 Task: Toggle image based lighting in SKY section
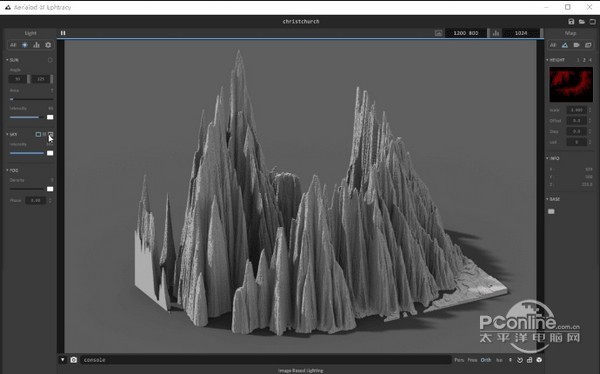pos(51,134)
